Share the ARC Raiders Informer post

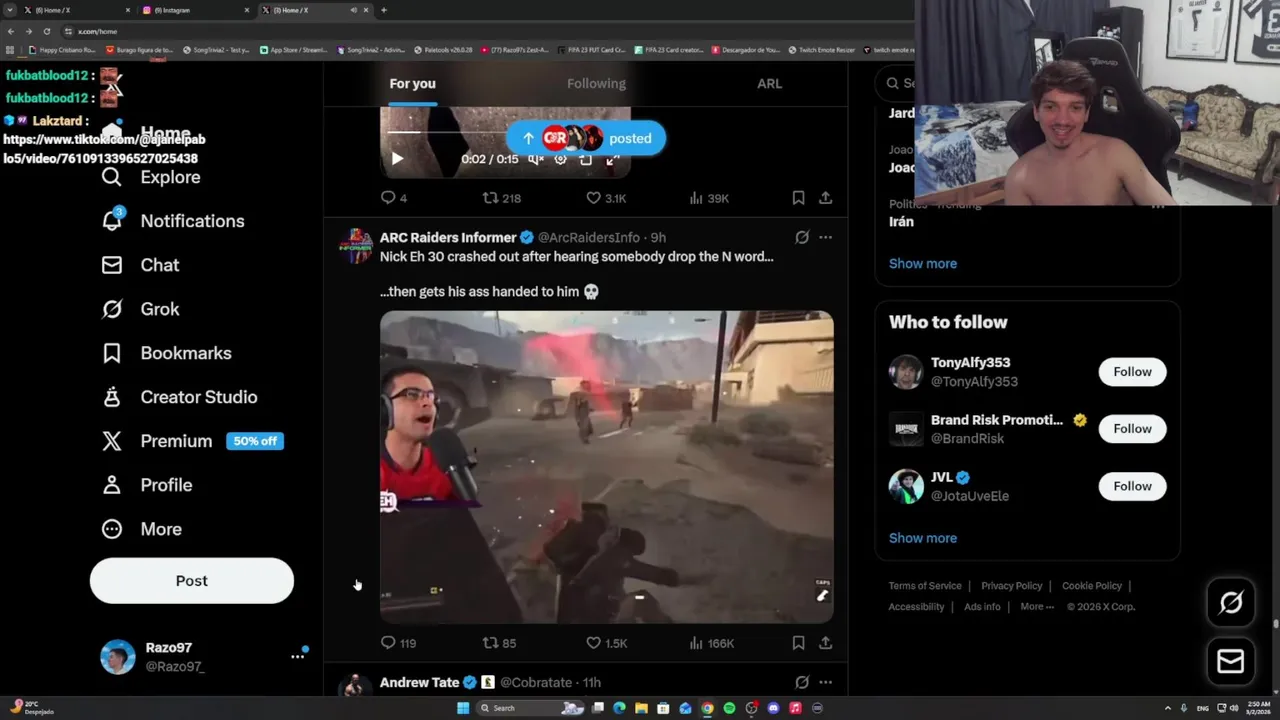click(825, 643)
